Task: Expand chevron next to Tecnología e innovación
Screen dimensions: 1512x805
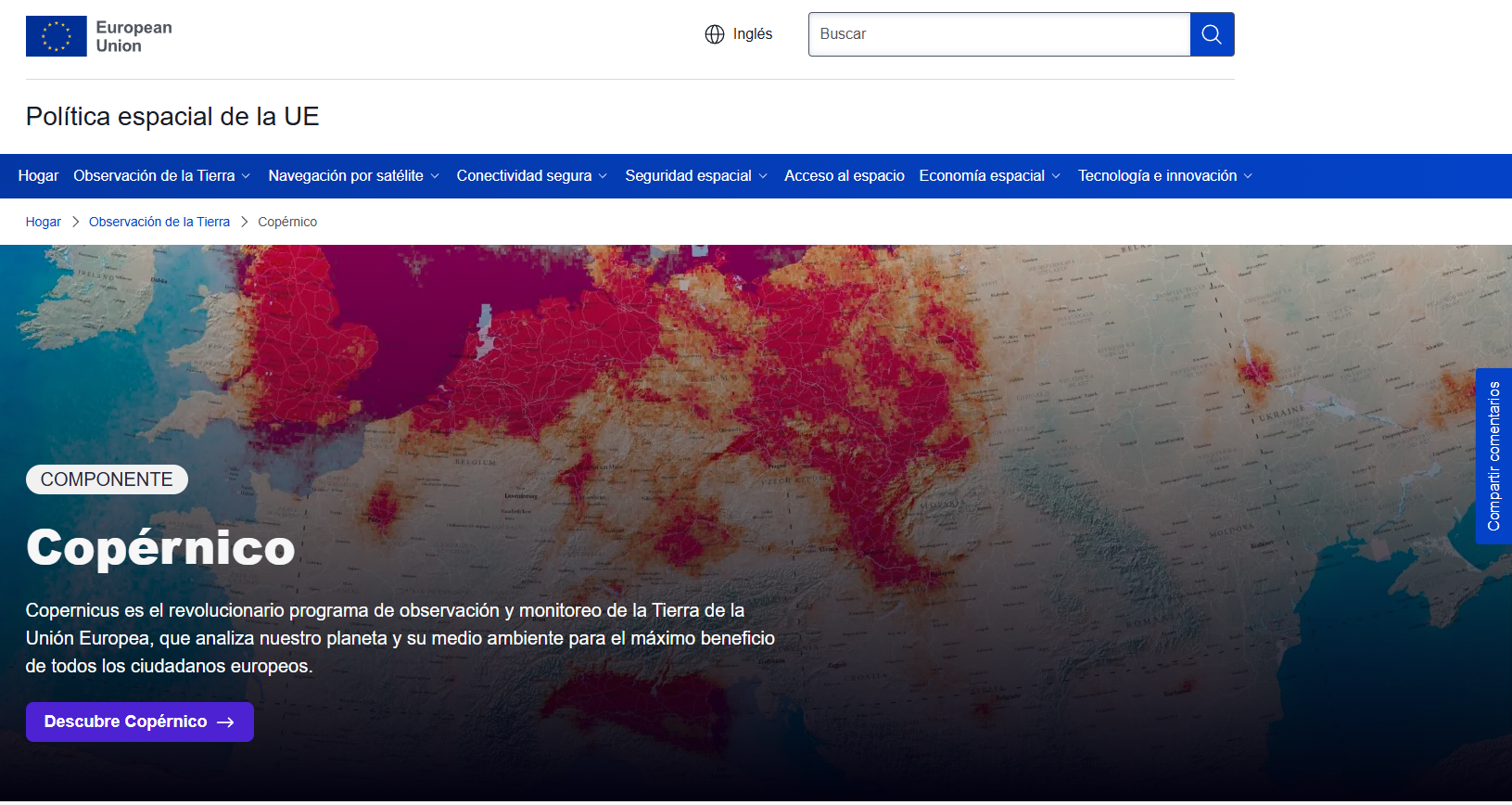Action: (x=1248, y=176)
